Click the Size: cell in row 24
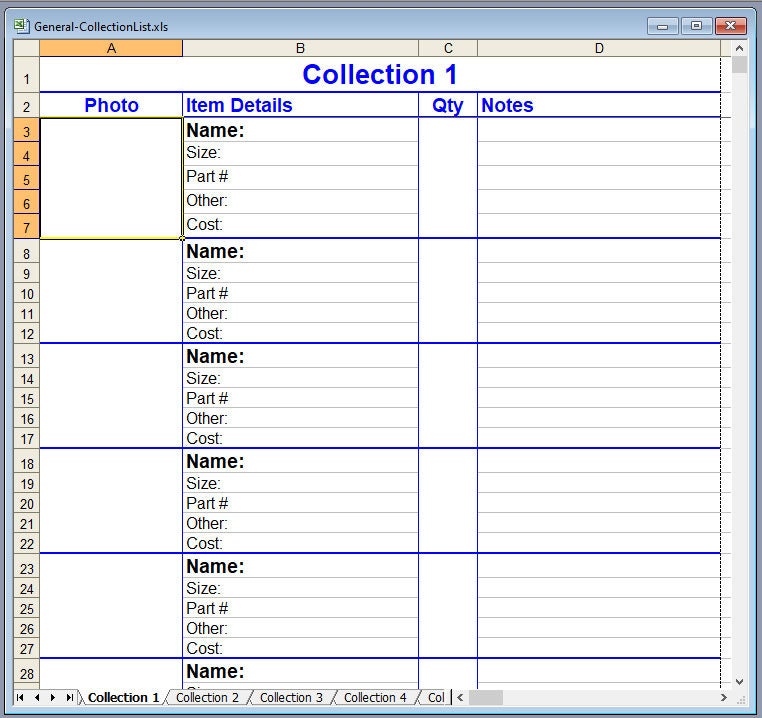 coord(300,588)
